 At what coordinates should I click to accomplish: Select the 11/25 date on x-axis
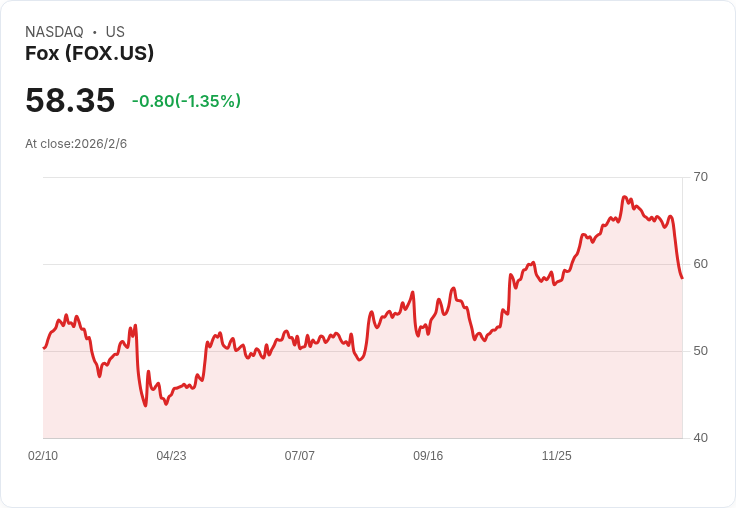point(556,456)
